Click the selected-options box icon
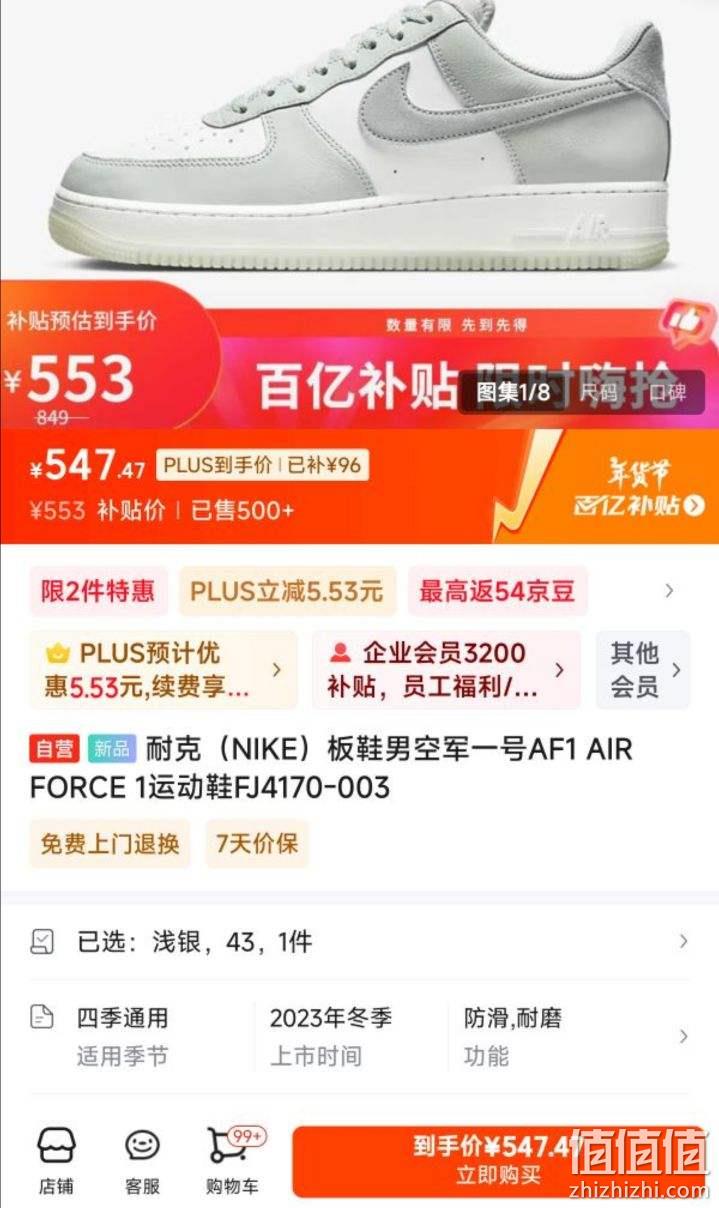The height and width of the screenshot is (1208, 719). click(x=42, y=941)
